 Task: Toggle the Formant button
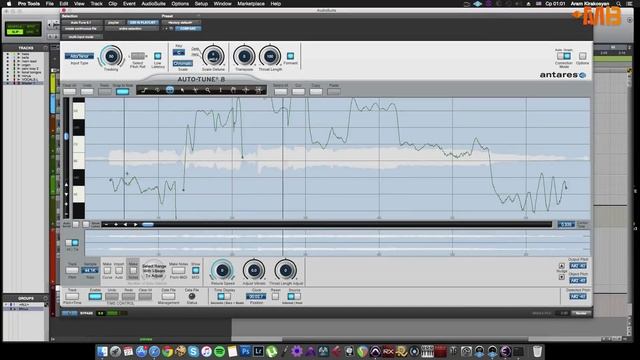290,56
